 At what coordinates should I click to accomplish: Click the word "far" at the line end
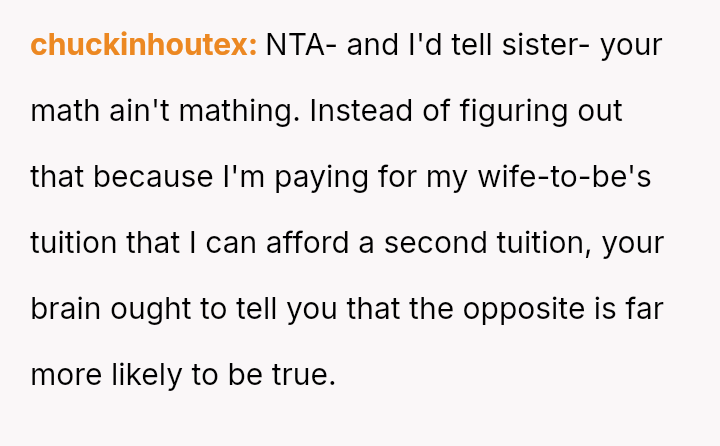click(644, 309)
